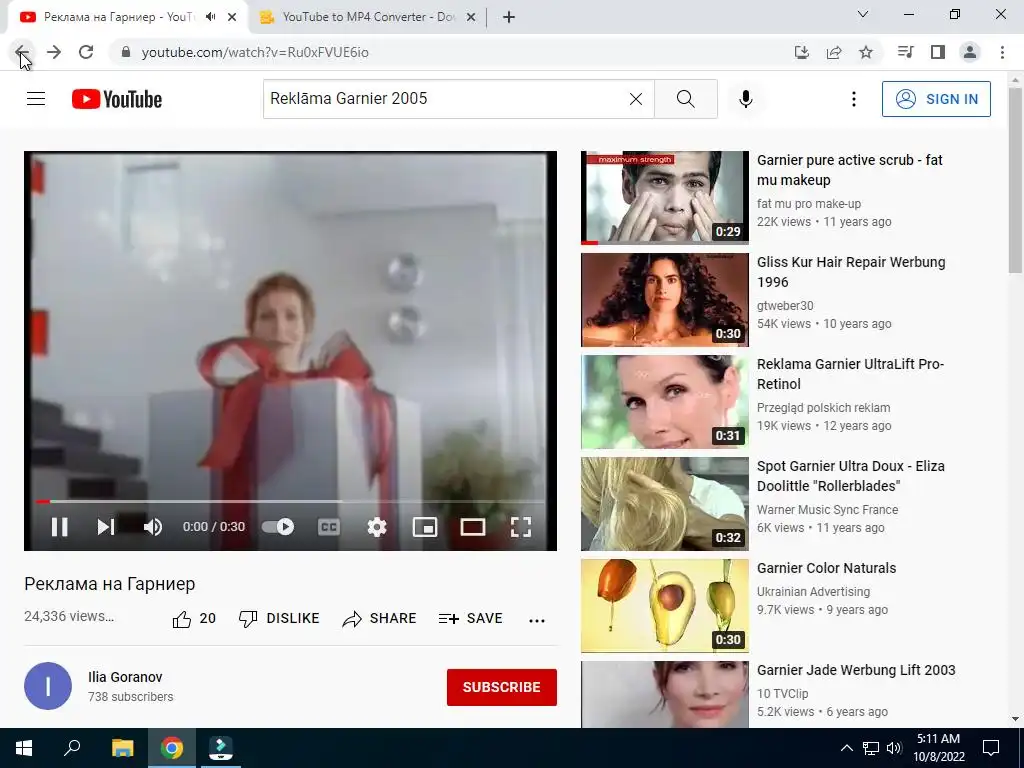Submit search with the magnifier button
This screenshot has height=768, width=1024.
pyautogui.click(x=686, y=99)
